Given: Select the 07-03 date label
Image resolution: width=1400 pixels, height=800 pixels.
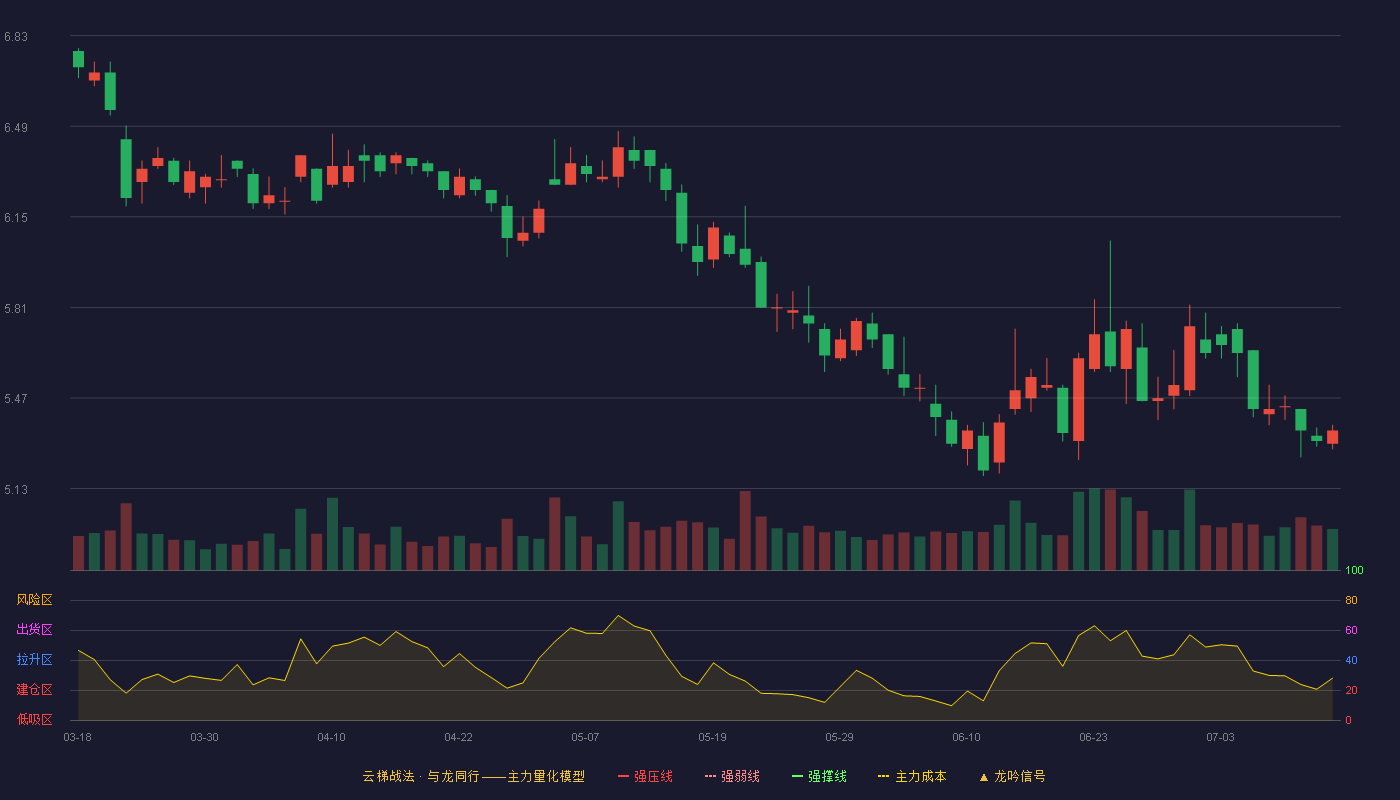Looking at the screenshot, I should click(1220, 737).
